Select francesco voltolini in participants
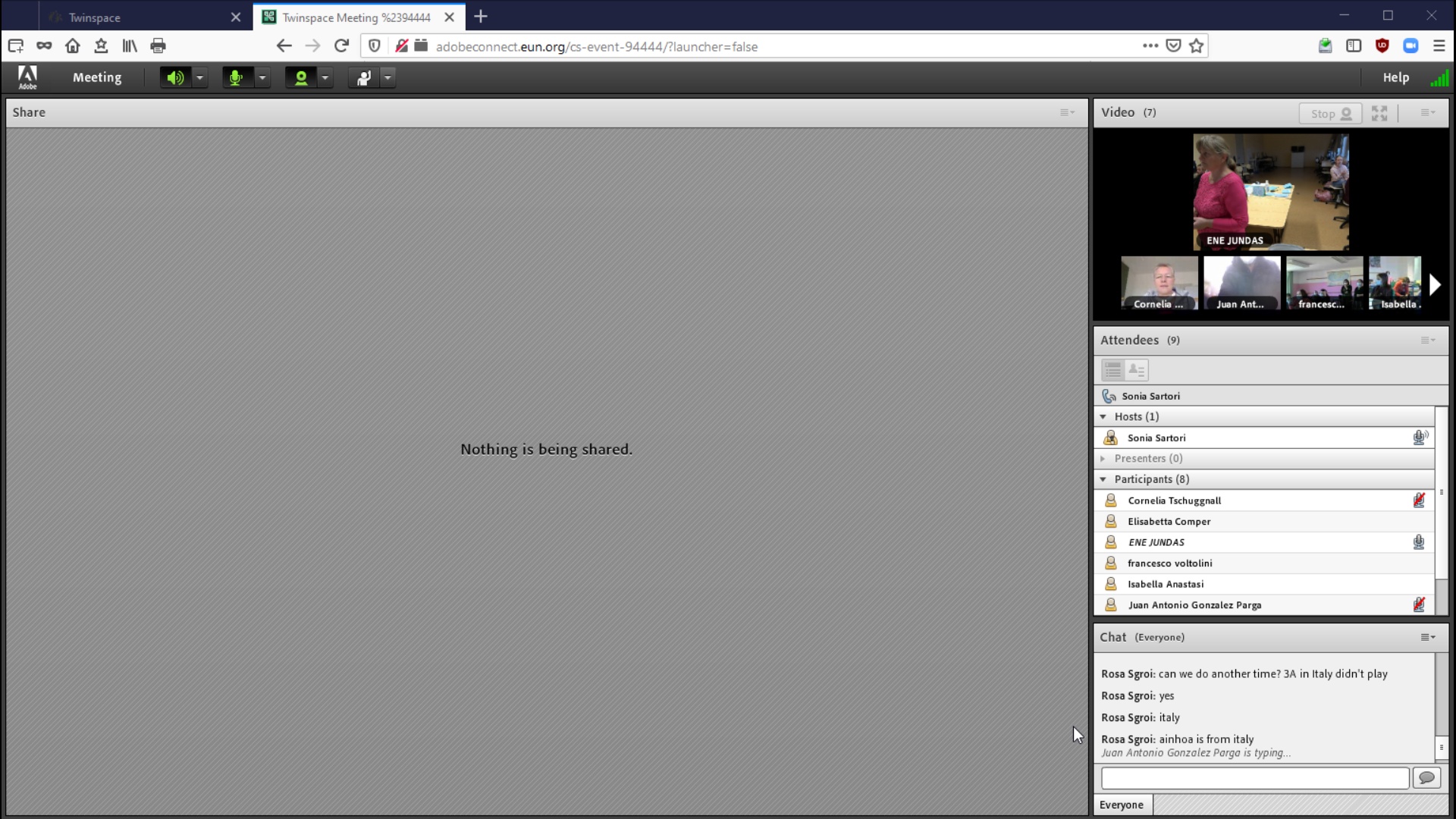 tap(1264, 563)
